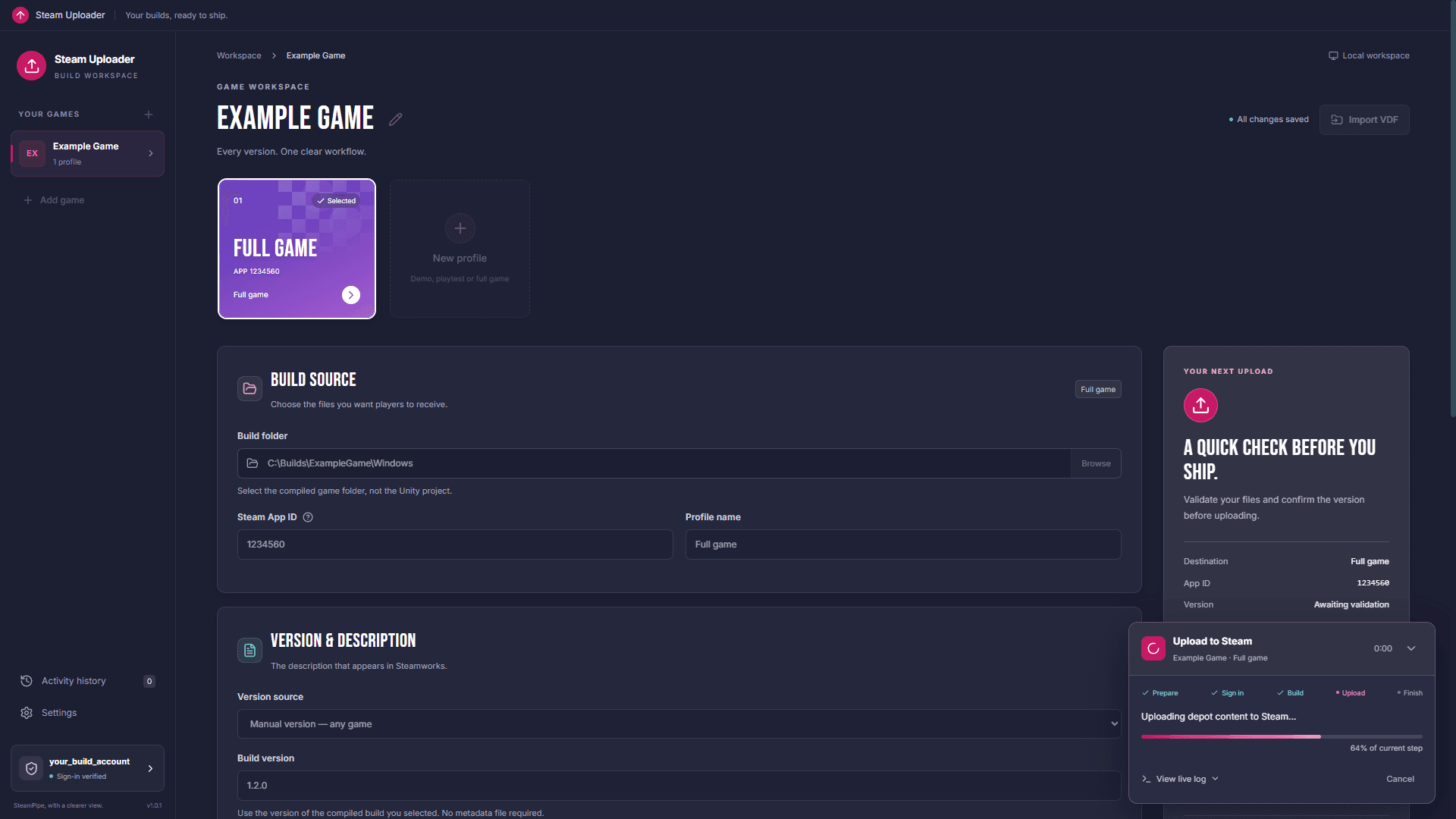1456x819 pixels.
Task: Click Add game in sidebar
Action: (x=54, y=200)
